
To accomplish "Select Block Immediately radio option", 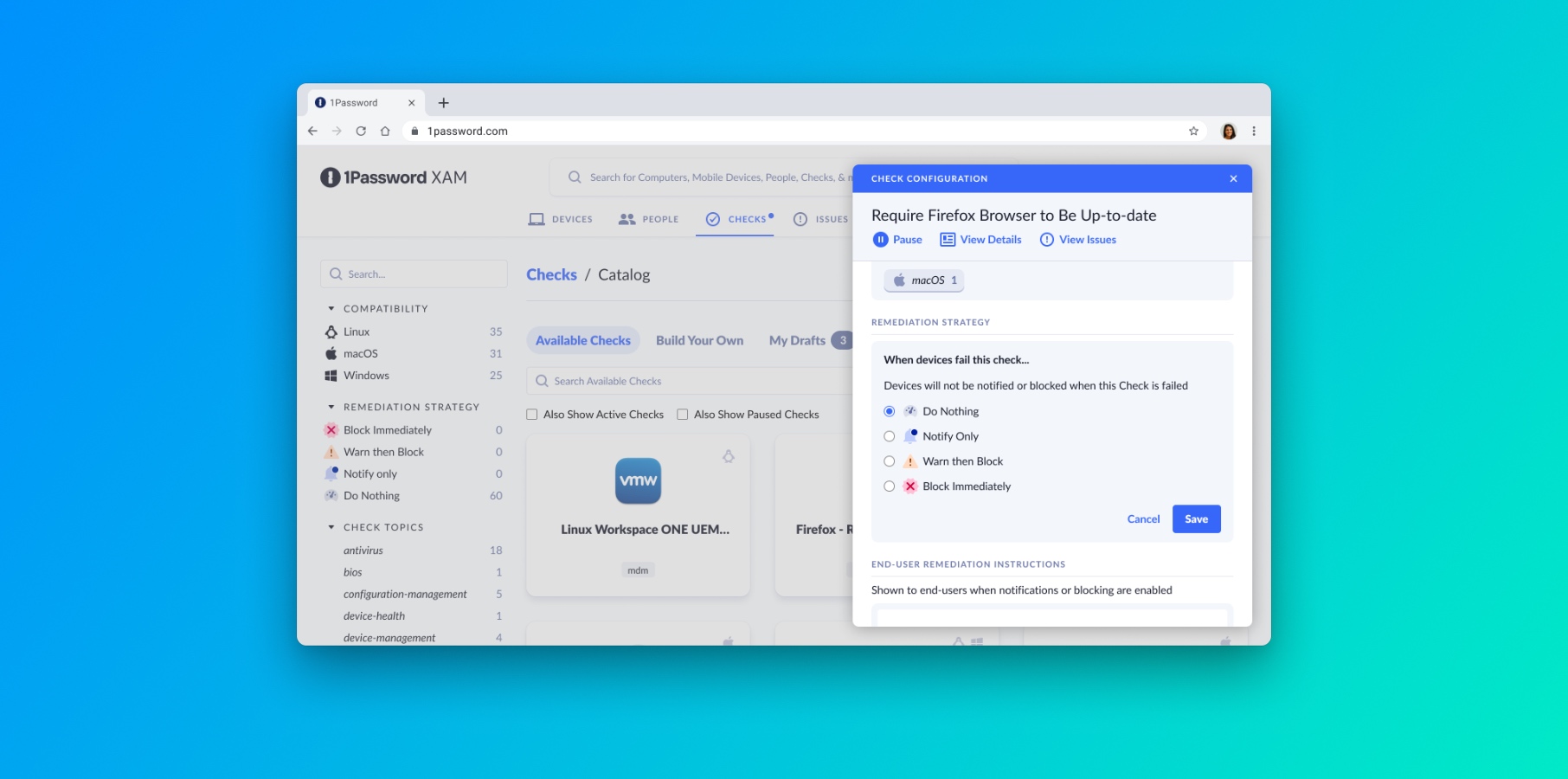I will click(x=889, y=486).
